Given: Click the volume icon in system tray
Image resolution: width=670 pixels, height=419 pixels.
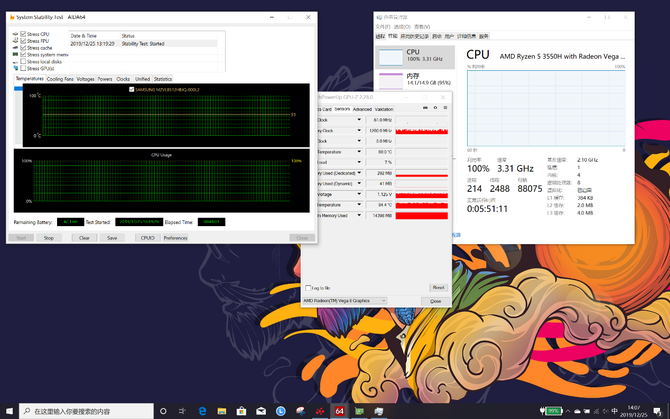Looking at the screenshot, I should click(x=605, y=411).
